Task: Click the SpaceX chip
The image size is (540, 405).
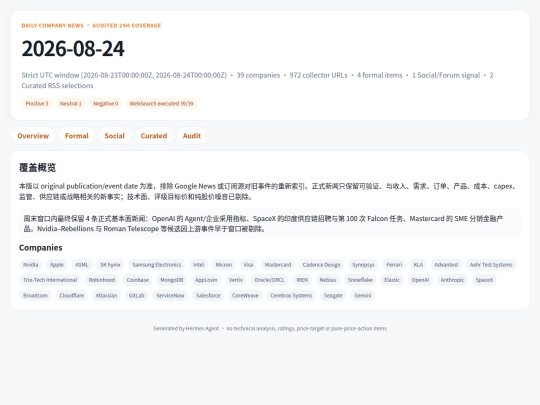Action: pyautogui.click(x=484, y=280)
